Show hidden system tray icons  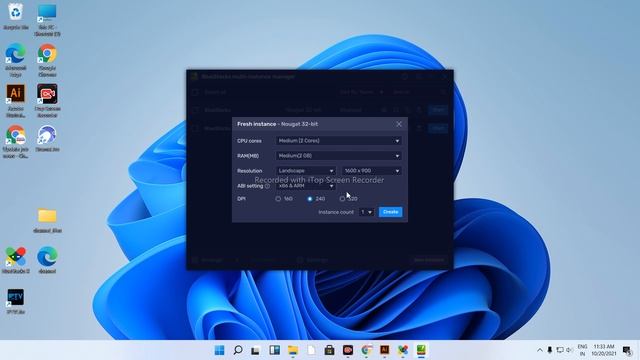click(540, 350)
